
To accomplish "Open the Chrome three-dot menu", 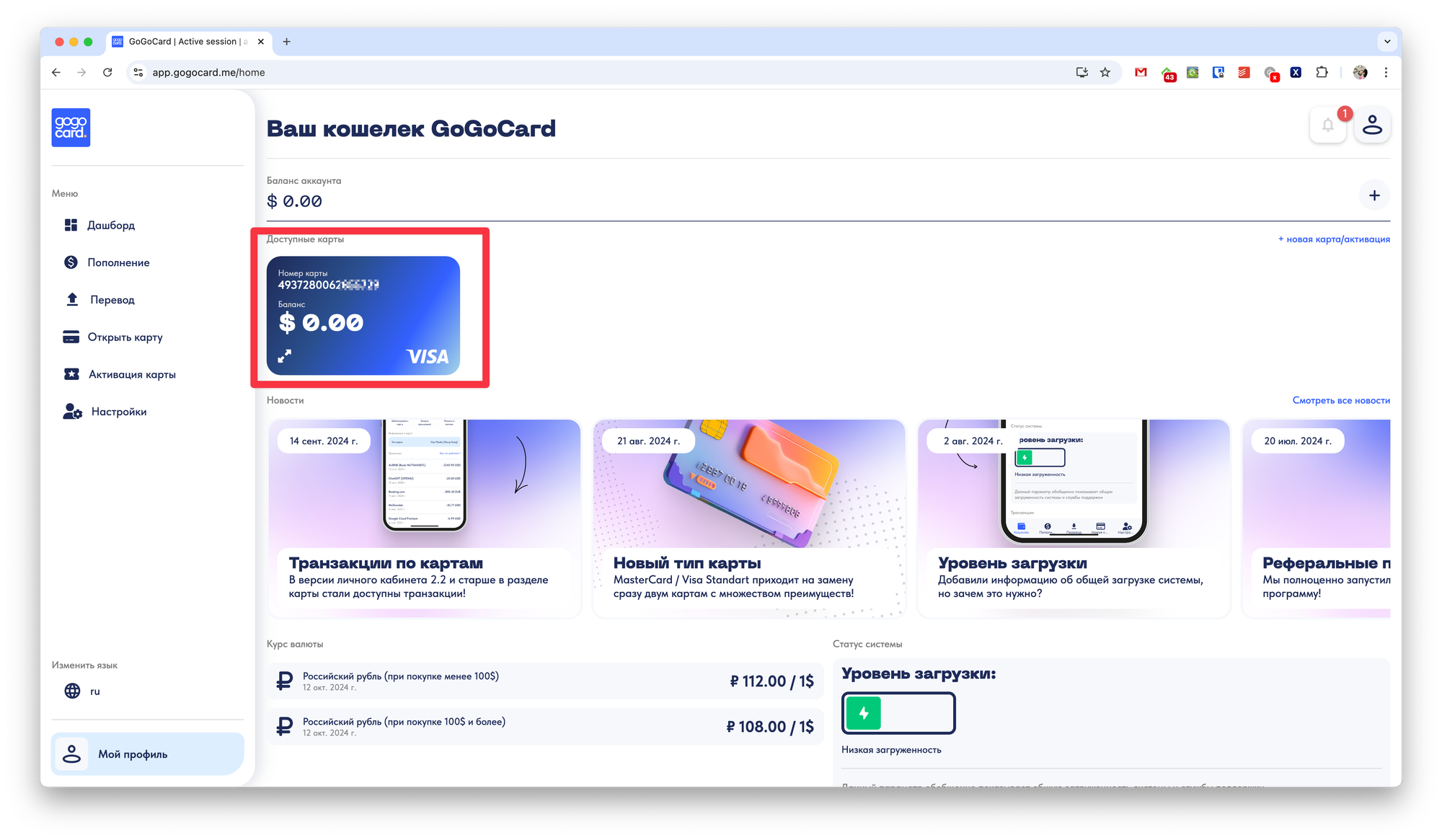I will coord(1386,72).
